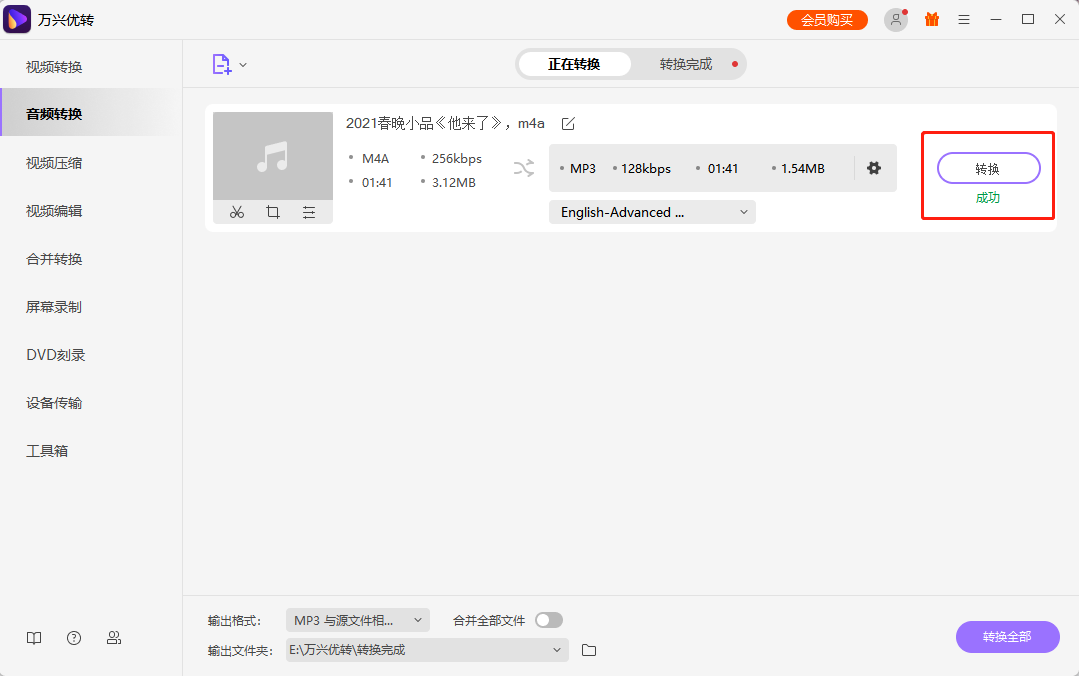Open the trim scissors tool
Viewport: 1079px width, 676px height.
click(x=237, y=213)
